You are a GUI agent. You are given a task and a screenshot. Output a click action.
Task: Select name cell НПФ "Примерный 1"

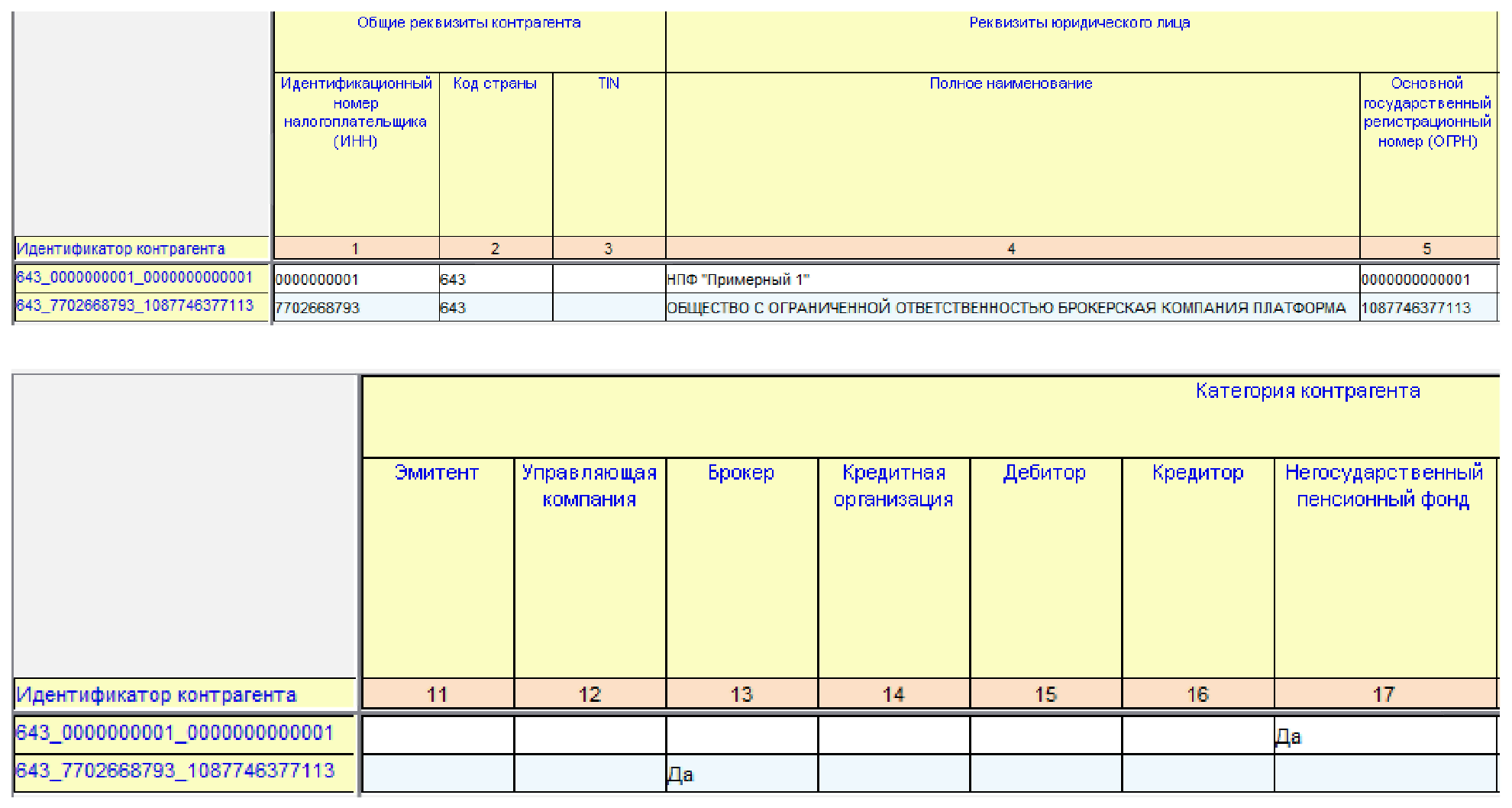1013,279
